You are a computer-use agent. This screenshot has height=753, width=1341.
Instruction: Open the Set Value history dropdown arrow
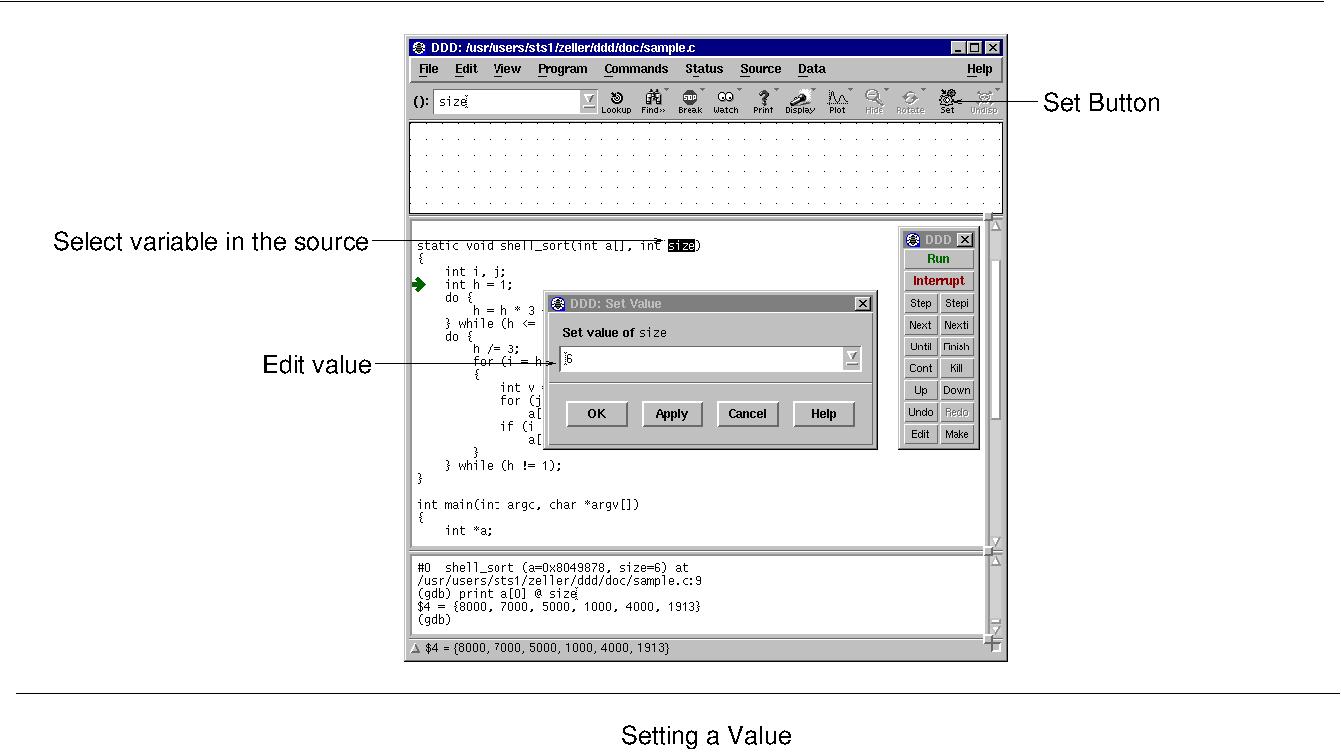(x=852, y=358)
